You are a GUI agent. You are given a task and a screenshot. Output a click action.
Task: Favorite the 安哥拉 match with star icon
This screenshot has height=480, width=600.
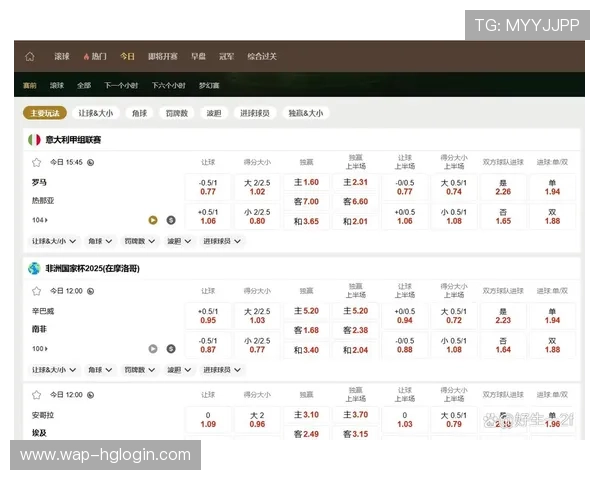pos(36,395)
